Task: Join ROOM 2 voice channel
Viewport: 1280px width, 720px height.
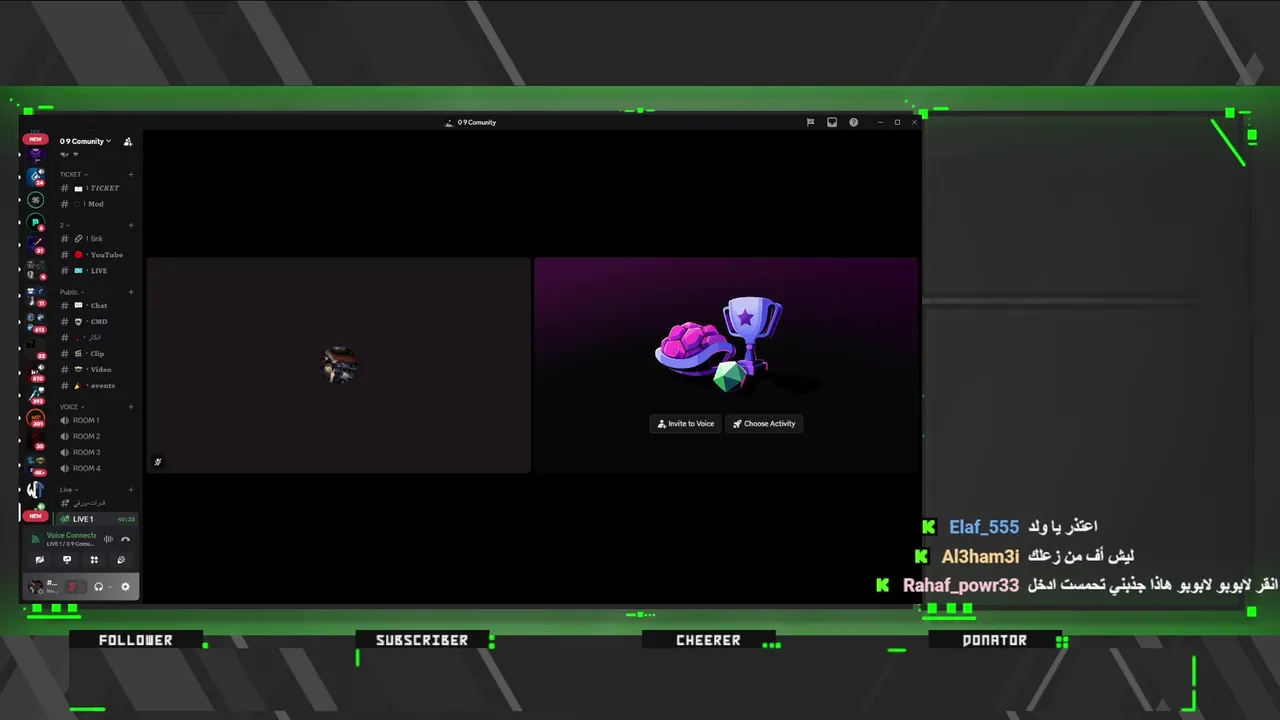Action: click(x=97, y=437)
